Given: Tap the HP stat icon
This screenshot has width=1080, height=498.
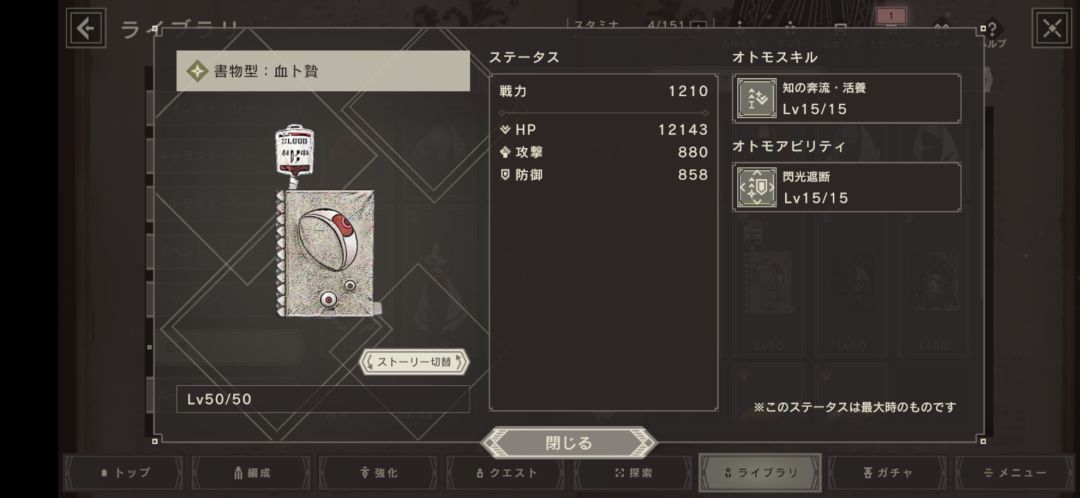Looking at the screenshot, I should (x=505, y=129).
